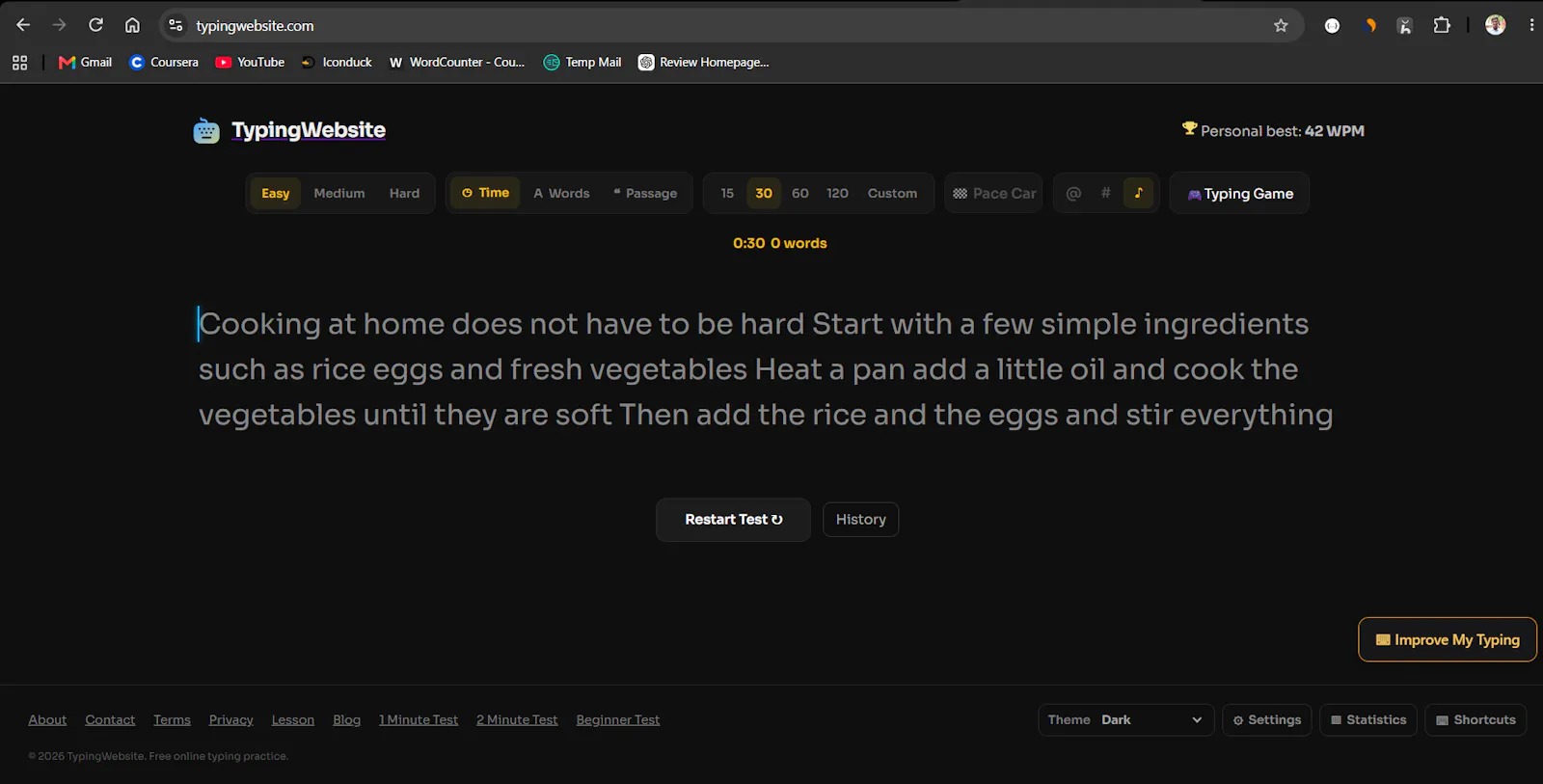Click the address bar URL typingwebsite.com
This screenshot has height=784, width=1543.
pyautogui.click(x=255, y=26)
